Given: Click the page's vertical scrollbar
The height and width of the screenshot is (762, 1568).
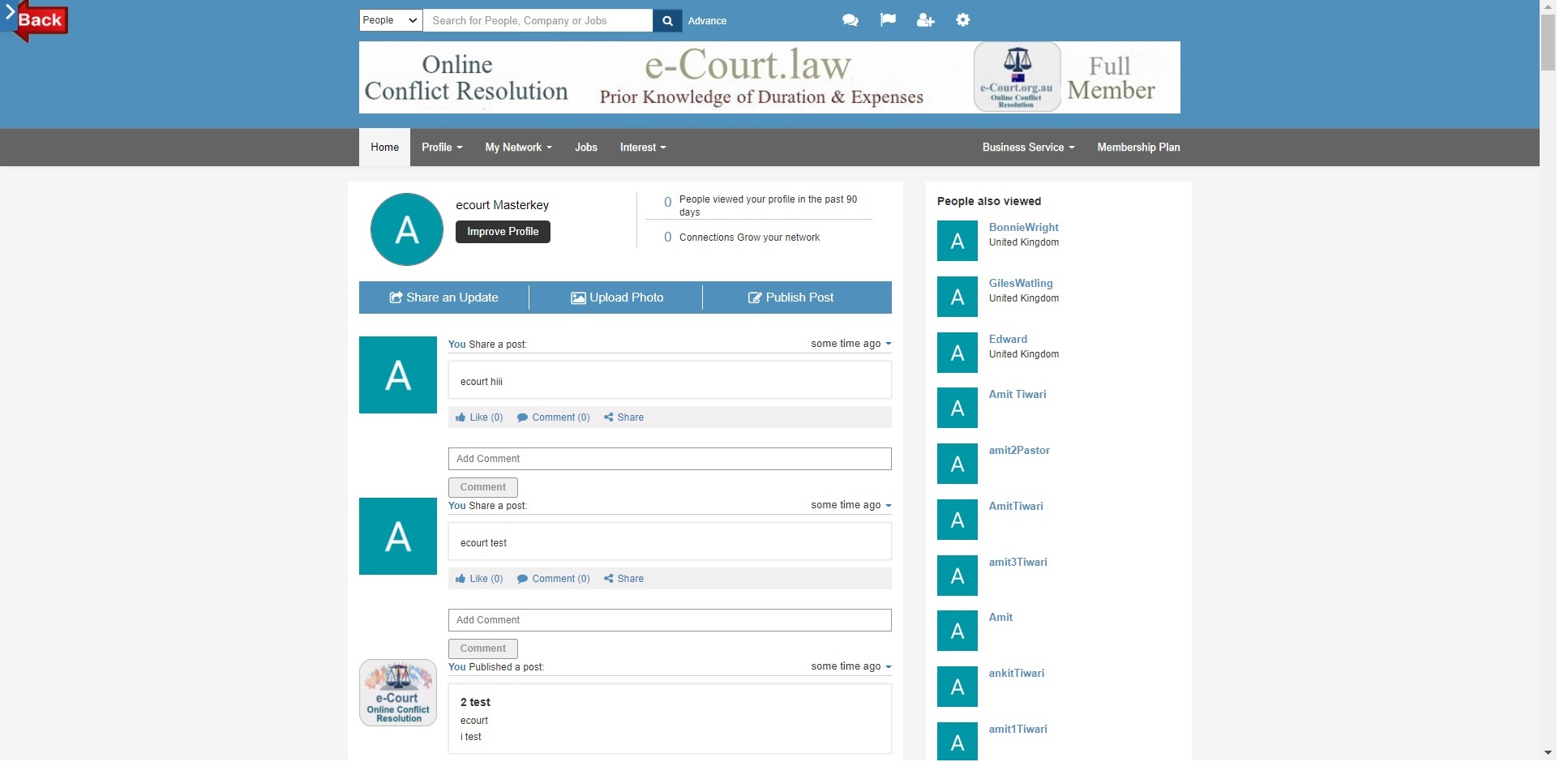Looking at the screenshot, I should click(1548, 324).
